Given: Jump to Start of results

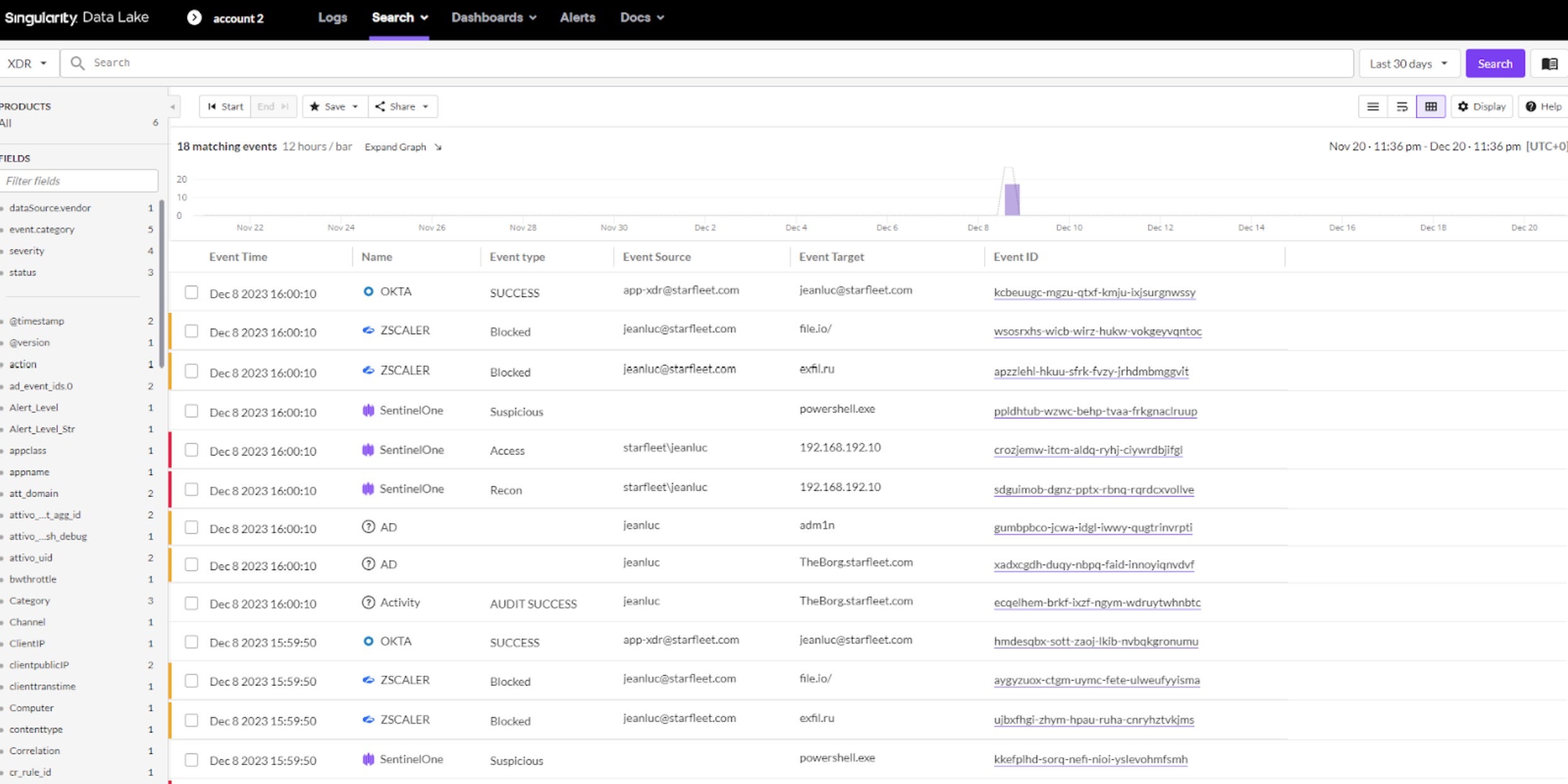Looking at the screenshot, I should point(225,106).
